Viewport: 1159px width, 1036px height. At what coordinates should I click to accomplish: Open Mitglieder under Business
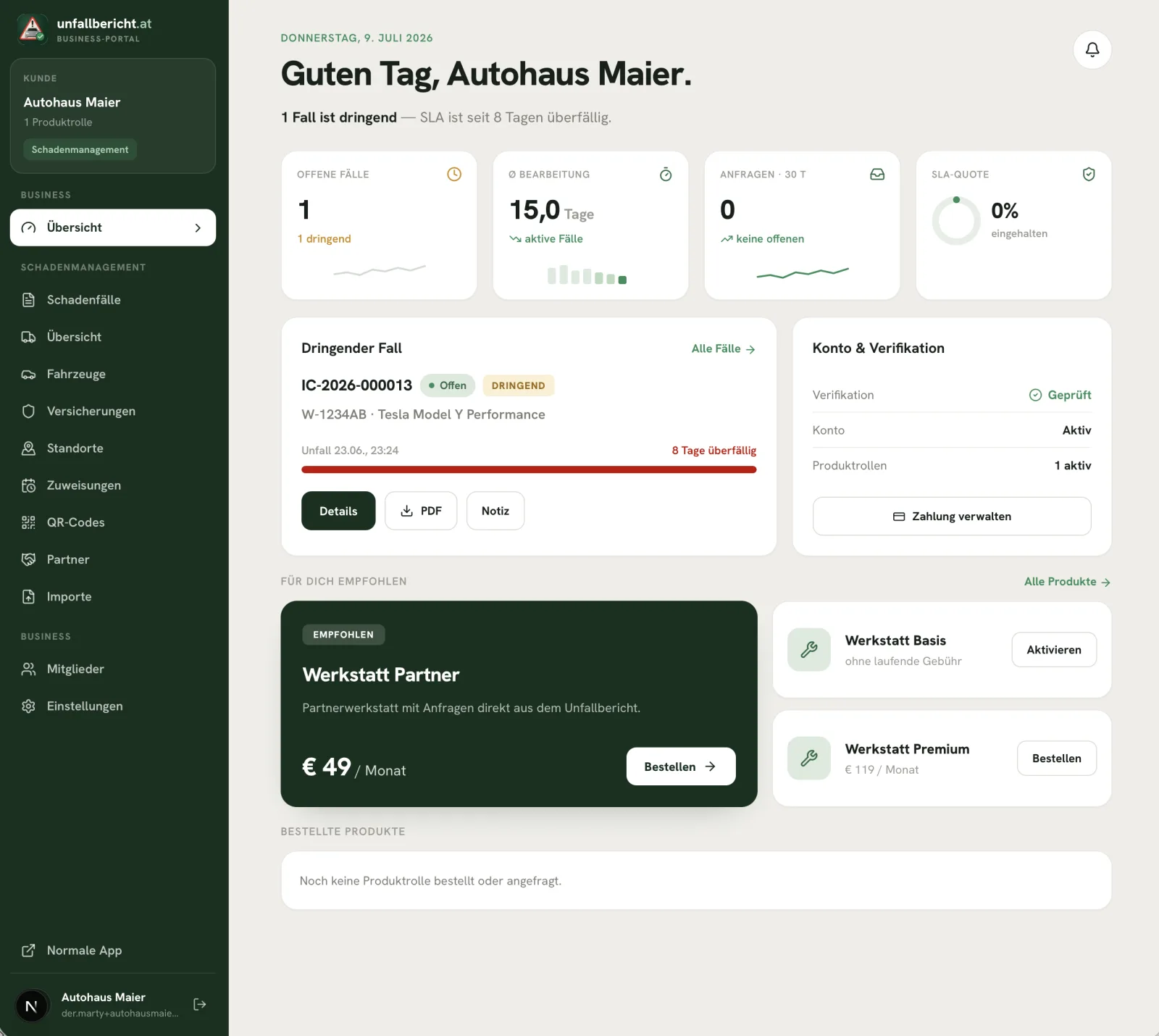tap(113, 669)
